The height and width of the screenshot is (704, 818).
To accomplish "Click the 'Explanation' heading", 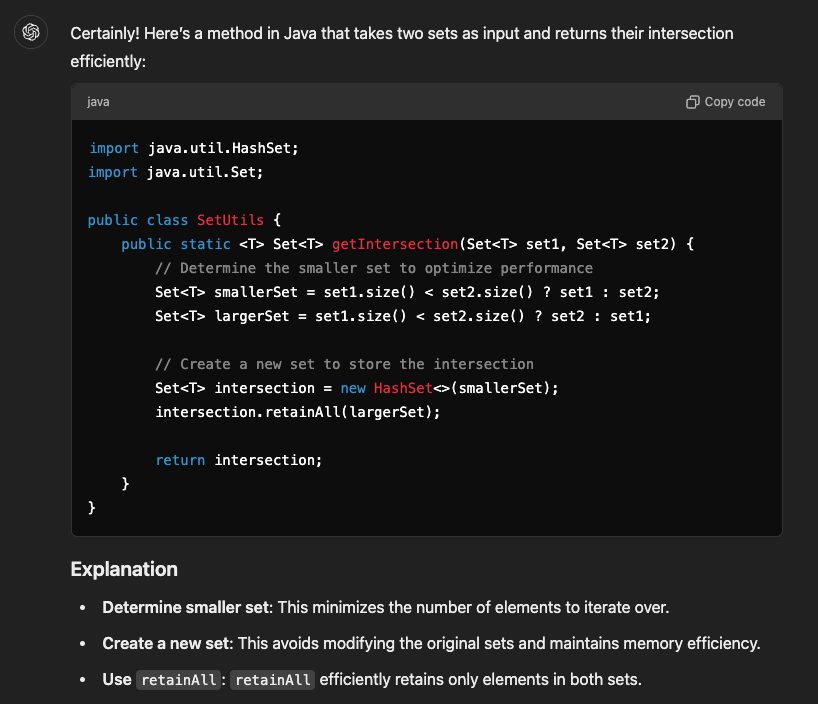I will tap(124, 569).
